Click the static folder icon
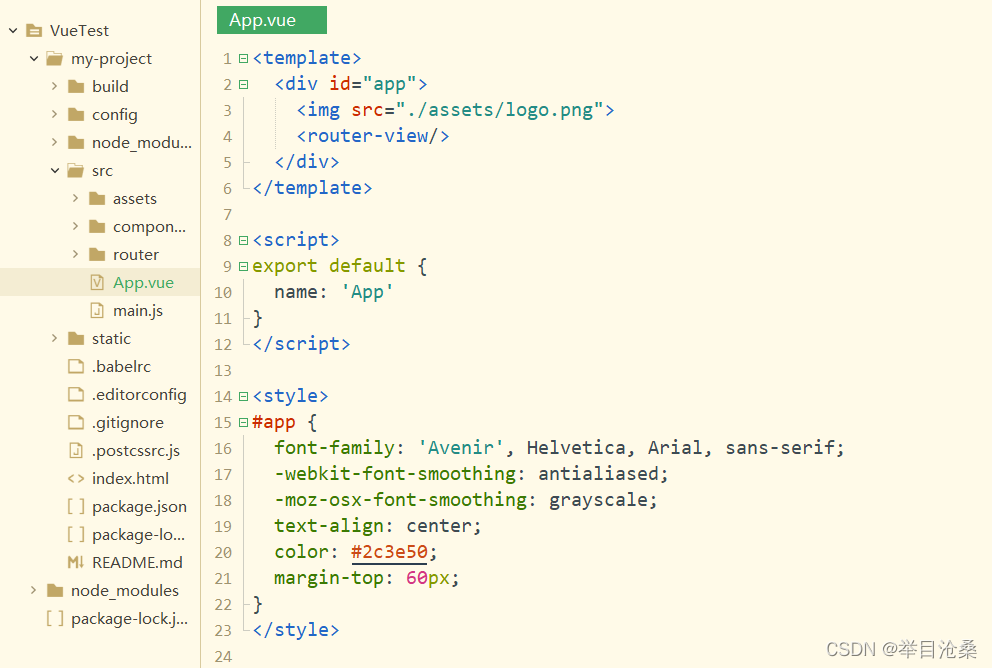Image resolution: width=992 pixels, height=668 pixels. point(76,338)
